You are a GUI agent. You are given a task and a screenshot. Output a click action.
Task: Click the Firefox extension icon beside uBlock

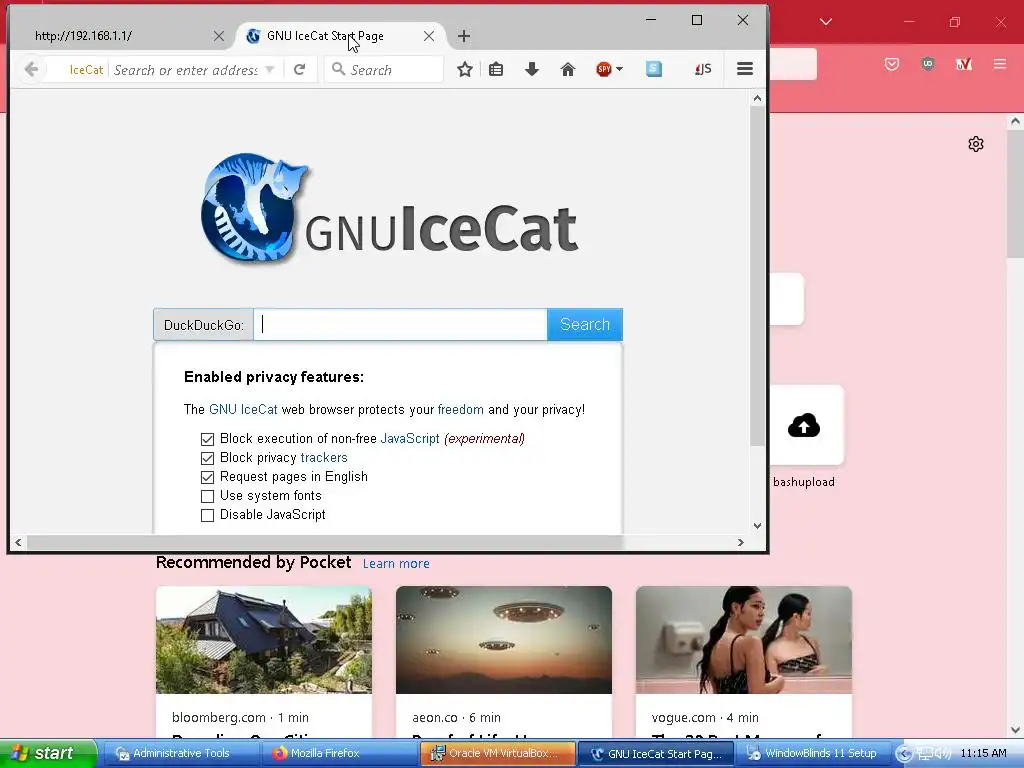964,64
